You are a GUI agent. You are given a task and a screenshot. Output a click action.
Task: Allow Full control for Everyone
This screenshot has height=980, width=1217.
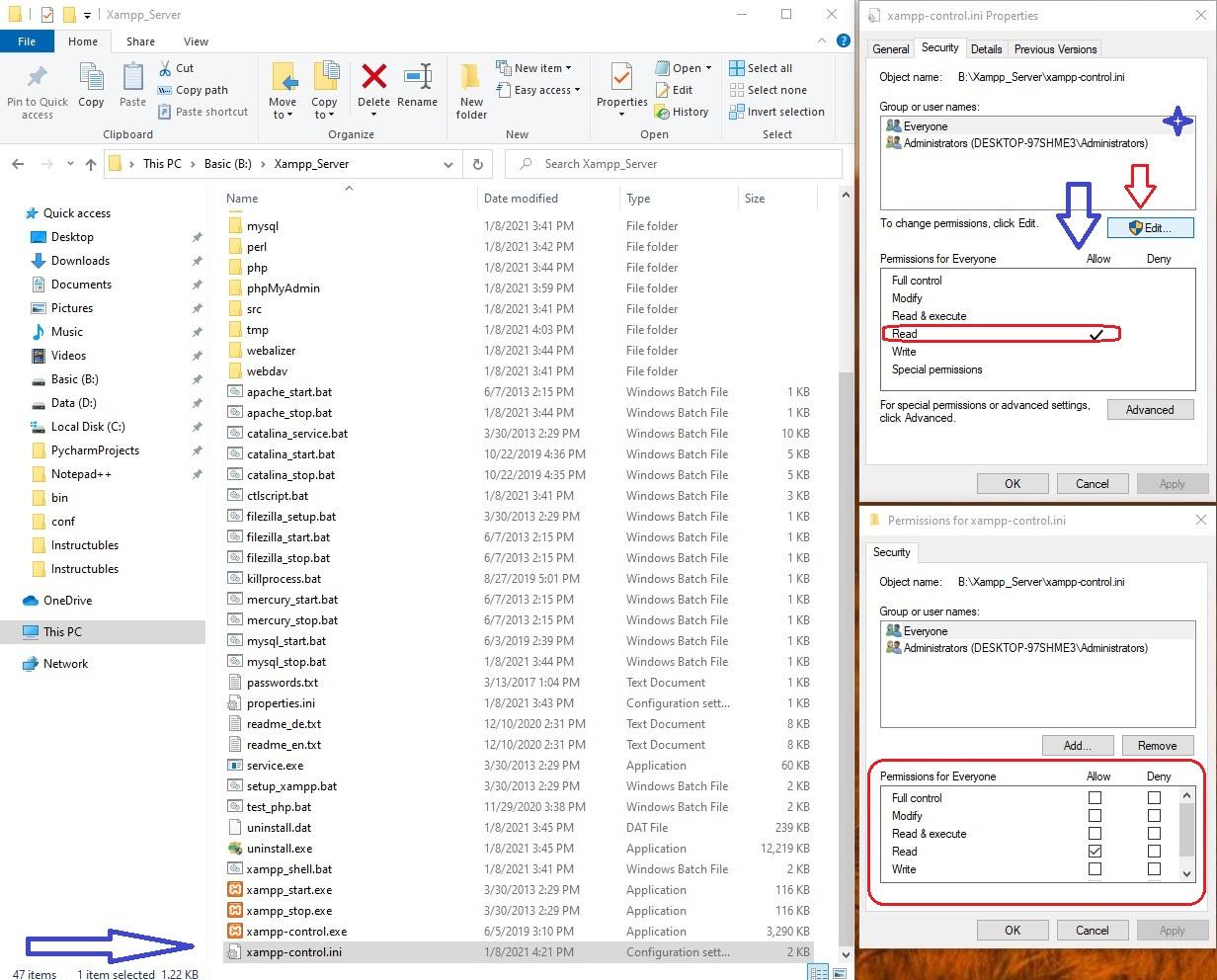click(x=1095, y=797)
